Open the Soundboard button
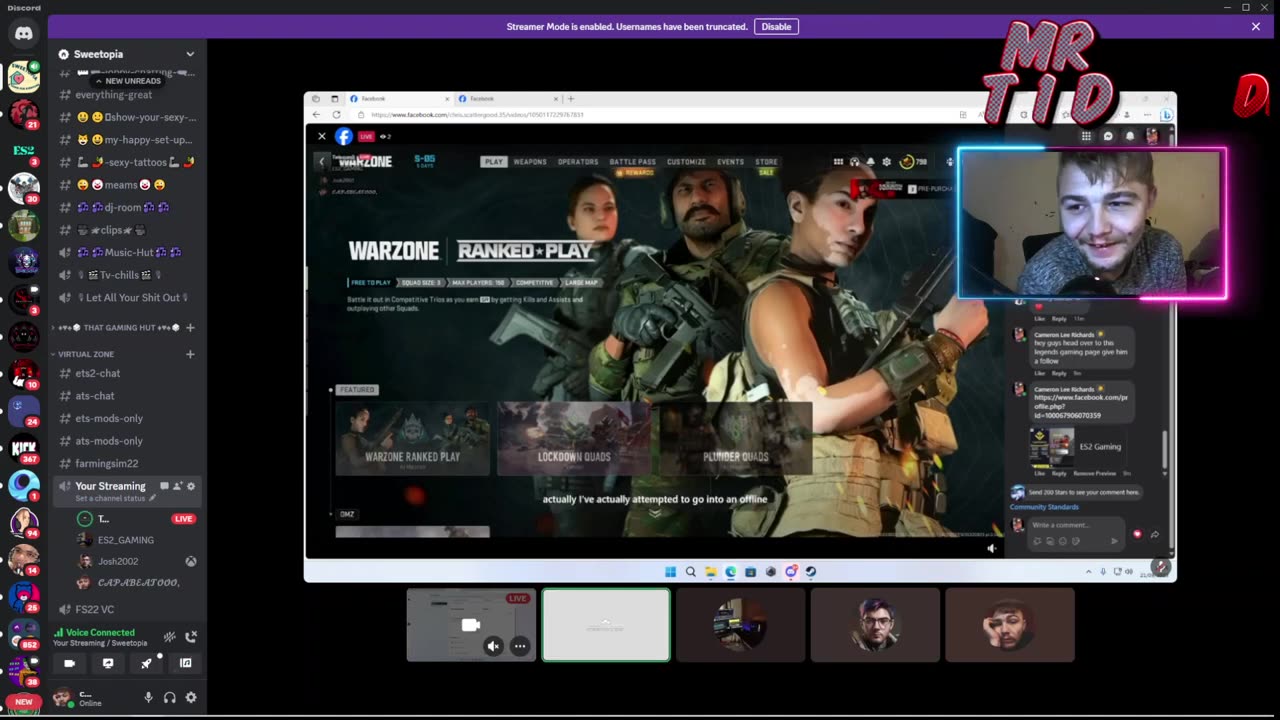Image resolution: width=1280 pixels, height=720 pixels. click(x=185, y=663)
